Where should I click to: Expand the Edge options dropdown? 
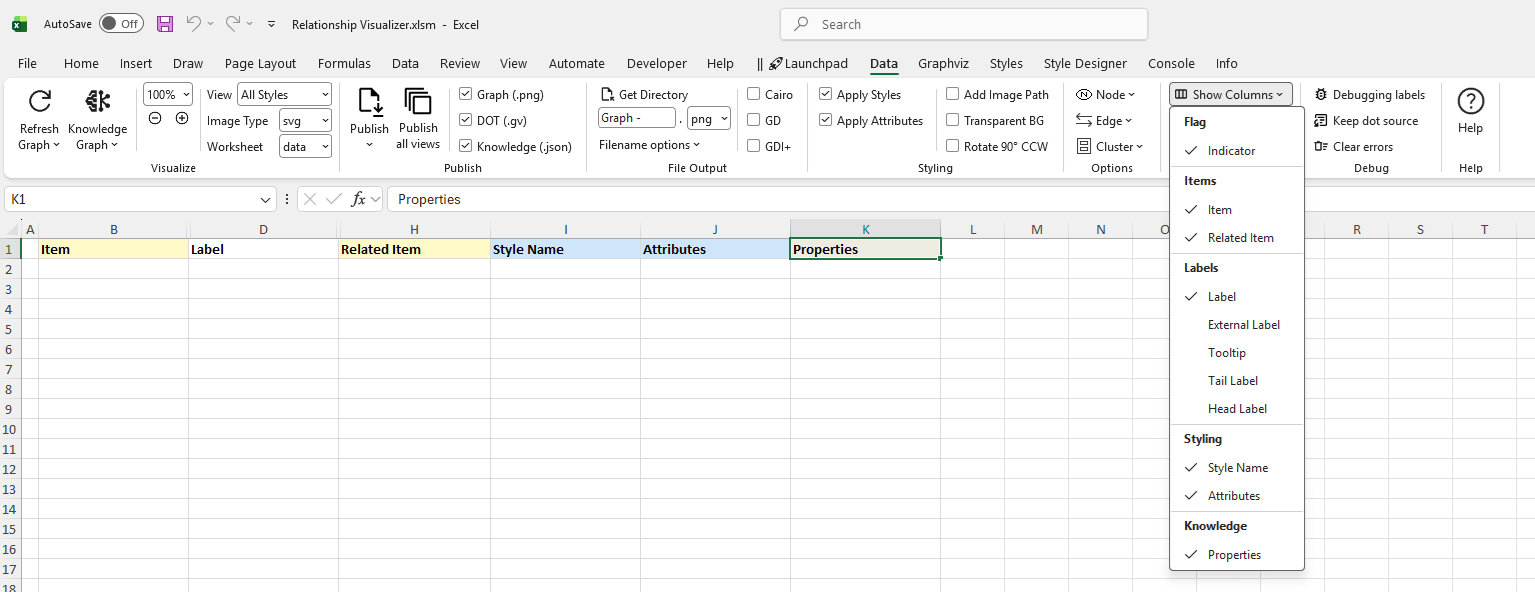tap(1104, 121)
